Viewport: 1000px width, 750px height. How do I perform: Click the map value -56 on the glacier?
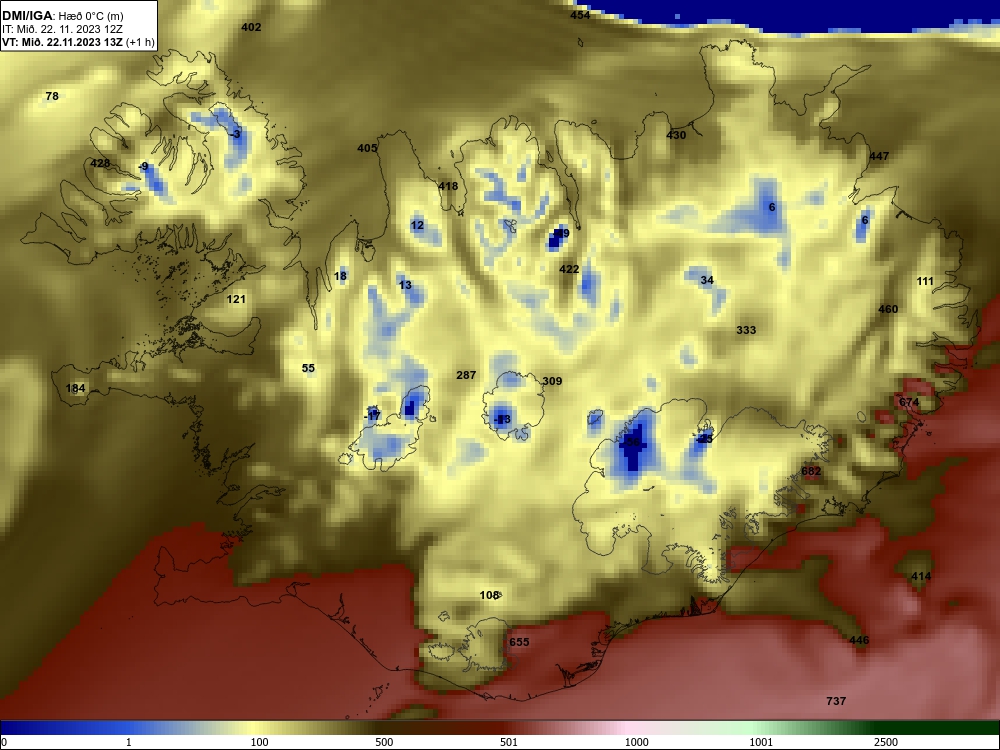tap(632, 443)
